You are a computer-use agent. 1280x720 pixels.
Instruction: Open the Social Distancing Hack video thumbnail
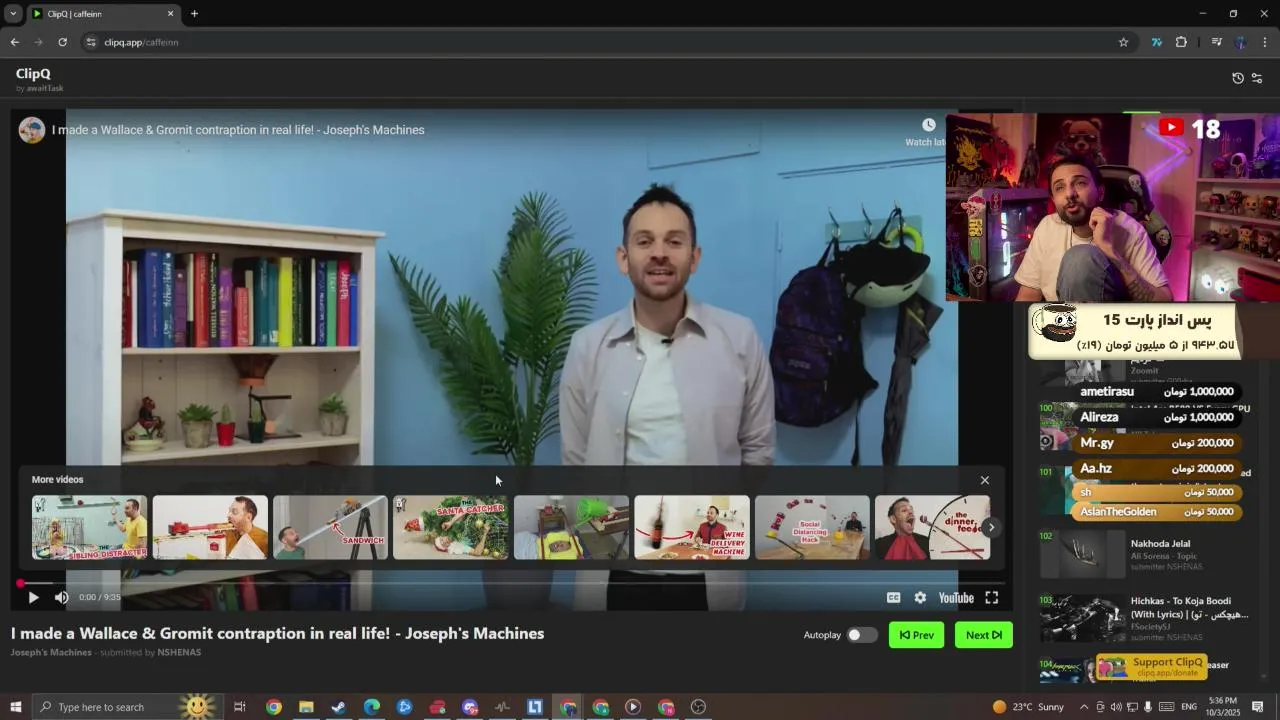point(812,527)
